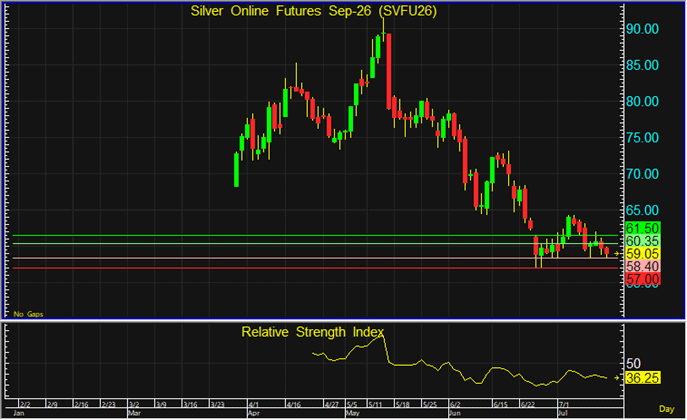Select the 4/1 date marker on timeline

[254, 404]
